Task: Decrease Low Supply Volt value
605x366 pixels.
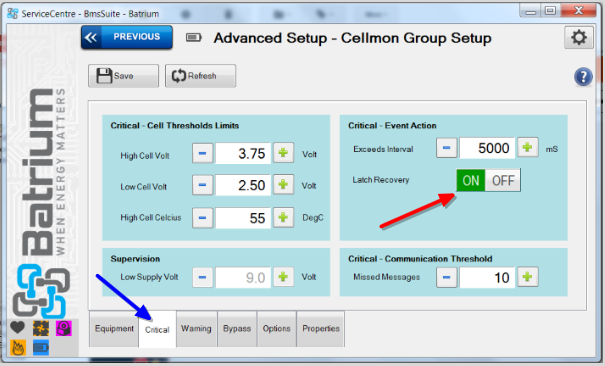Action: tap(202, 277)
